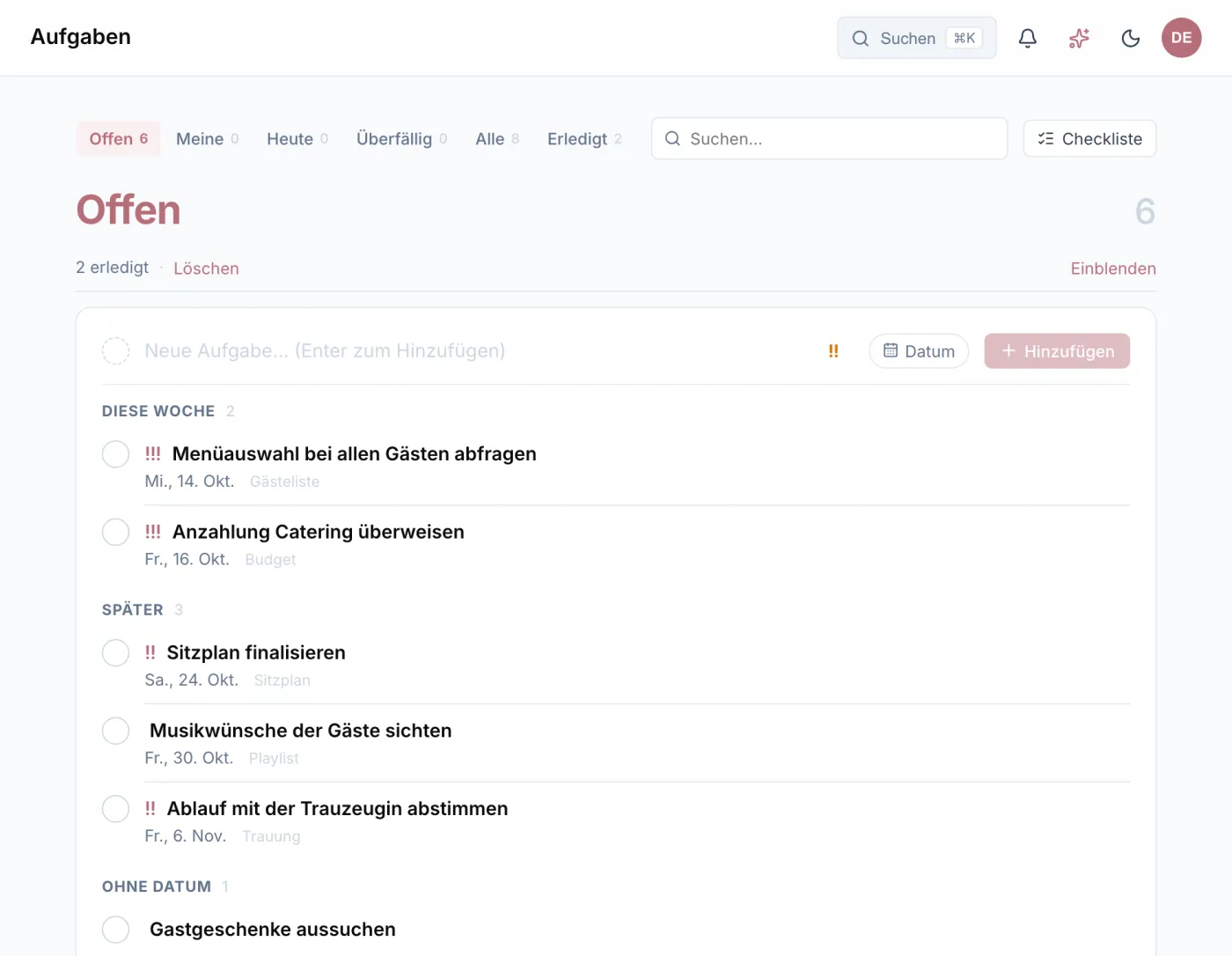Open task 'Musikwünsche der Gäste sichten'
The image size is (1232, 956).
click(x=301, y=731)
